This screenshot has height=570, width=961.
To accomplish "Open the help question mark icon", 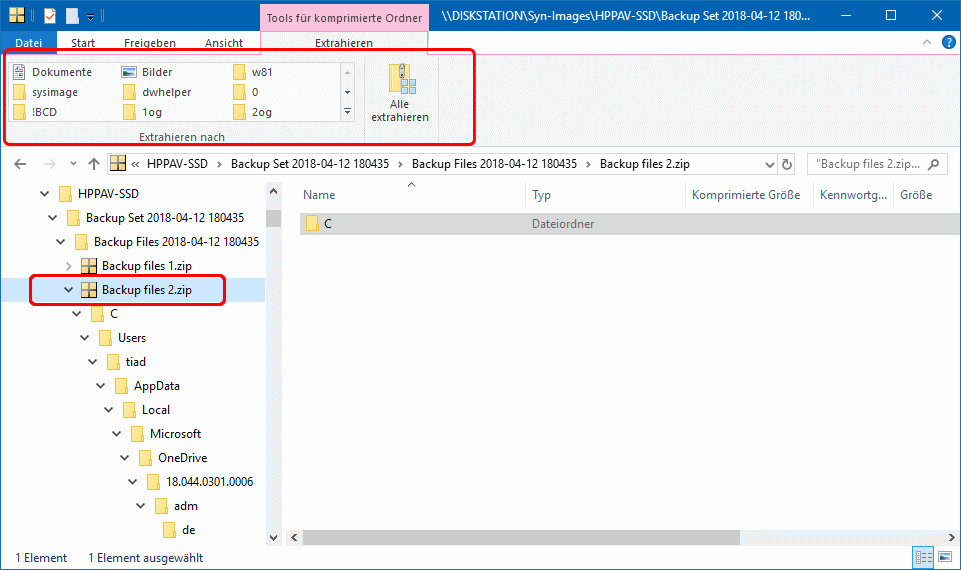I will click(x=947, y=43).
